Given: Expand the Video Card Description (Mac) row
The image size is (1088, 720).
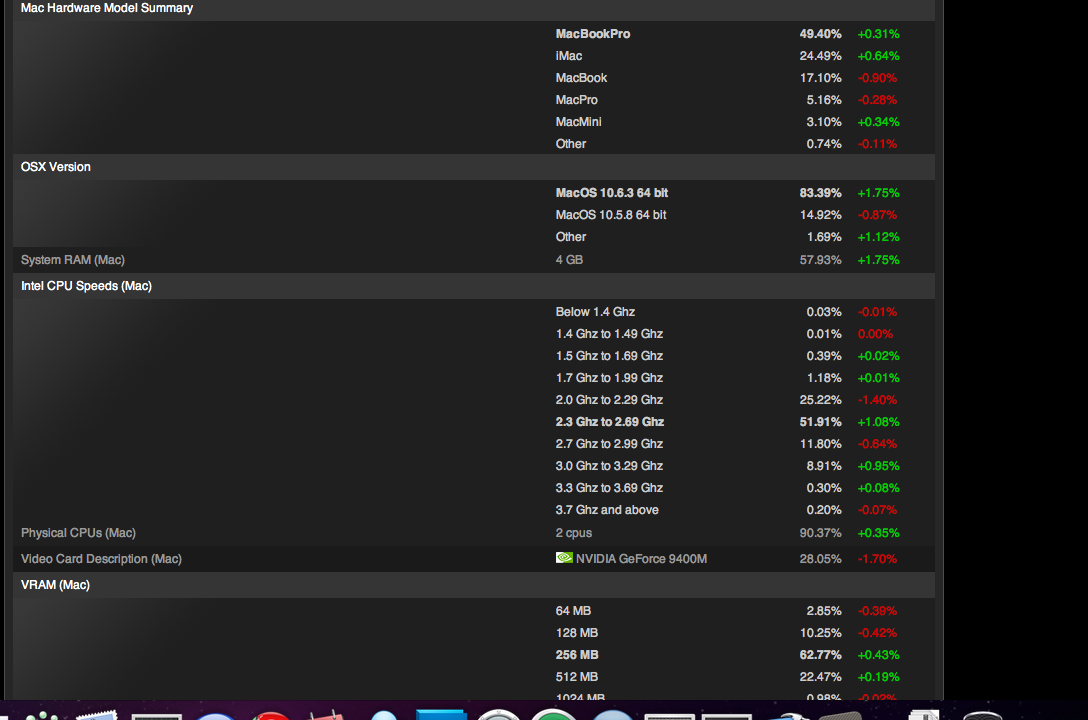Looking at the screenshot, I should point(474,559).
